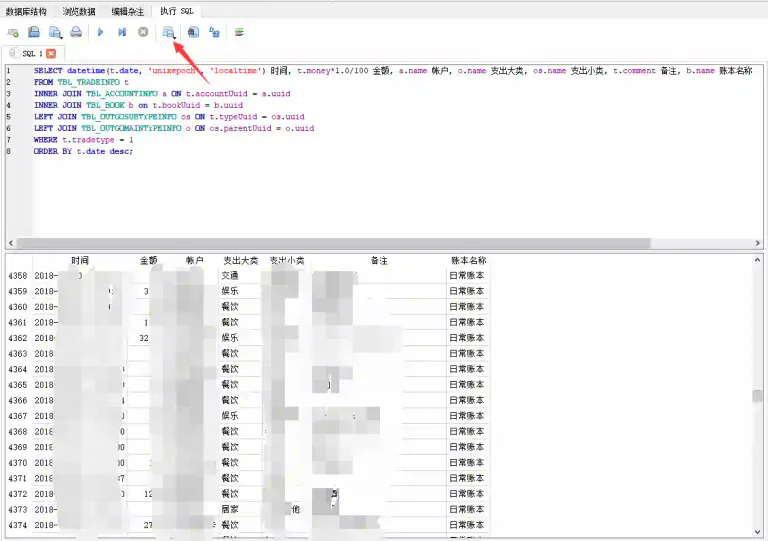768x541 pixels.
Task: Click the SELECT keyword on line 1
Action: (48, 71)
